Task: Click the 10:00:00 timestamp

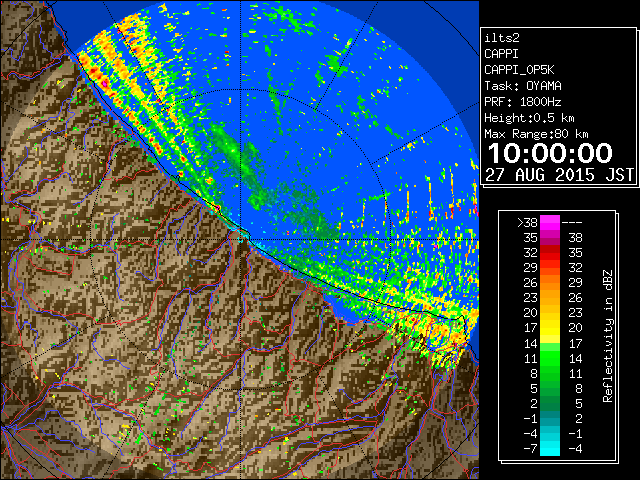Action: 550,153
